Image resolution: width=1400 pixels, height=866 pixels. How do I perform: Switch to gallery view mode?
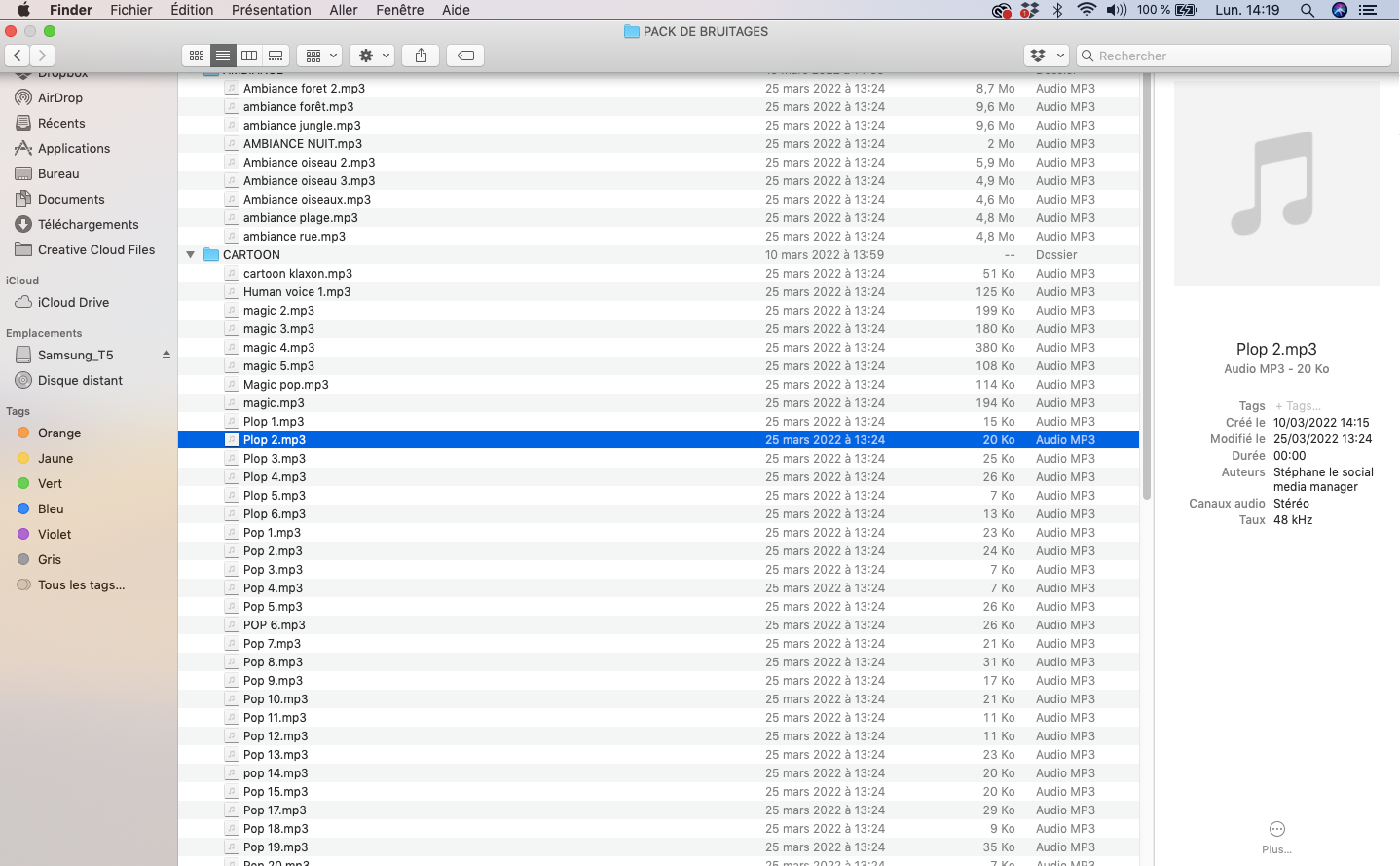point(276,56)
